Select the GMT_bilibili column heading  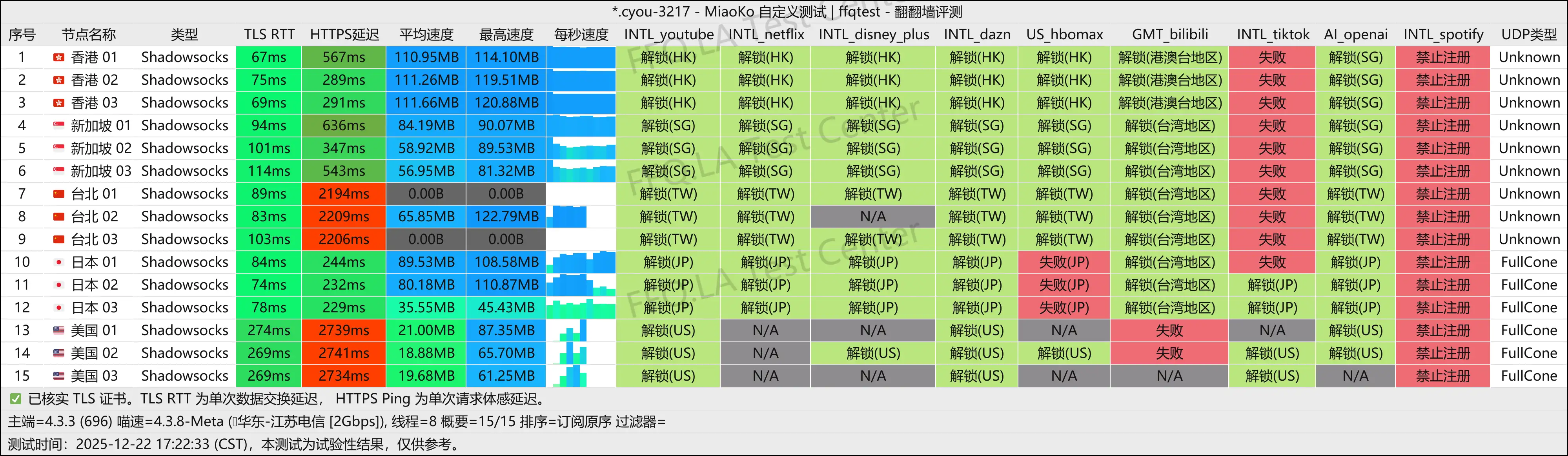click(x=1169, y=35)
